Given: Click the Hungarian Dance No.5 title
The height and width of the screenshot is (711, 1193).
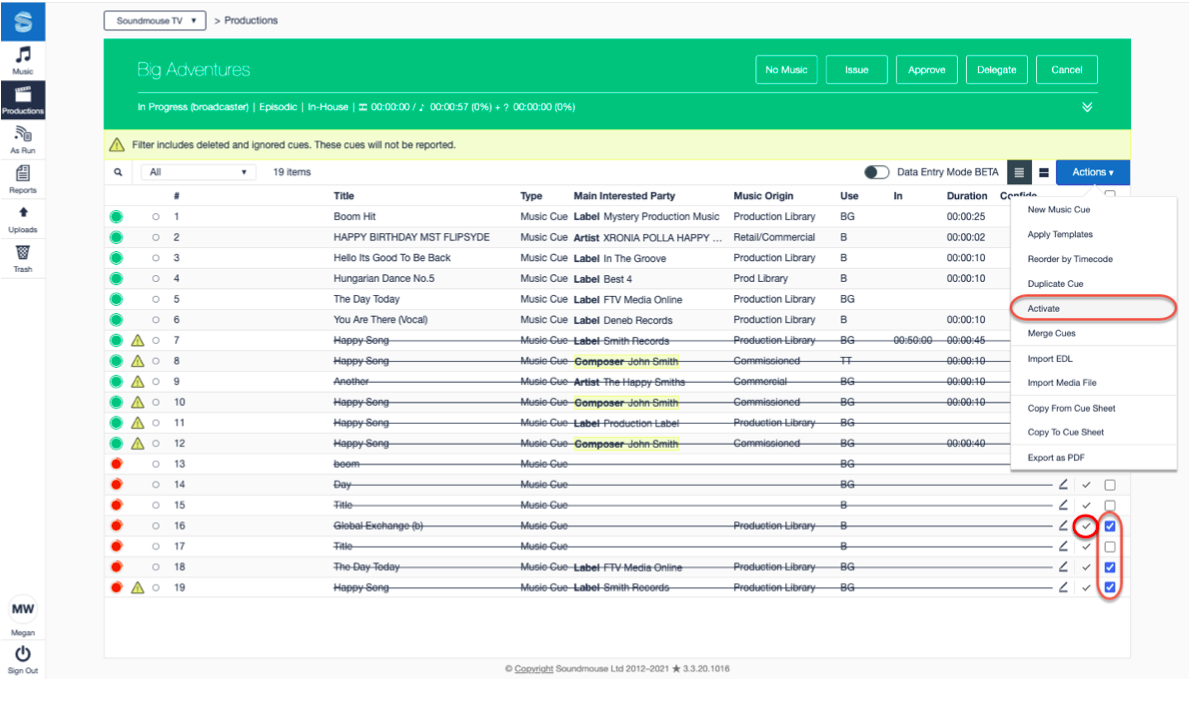Looking at the screenshot, I should 383,279.
